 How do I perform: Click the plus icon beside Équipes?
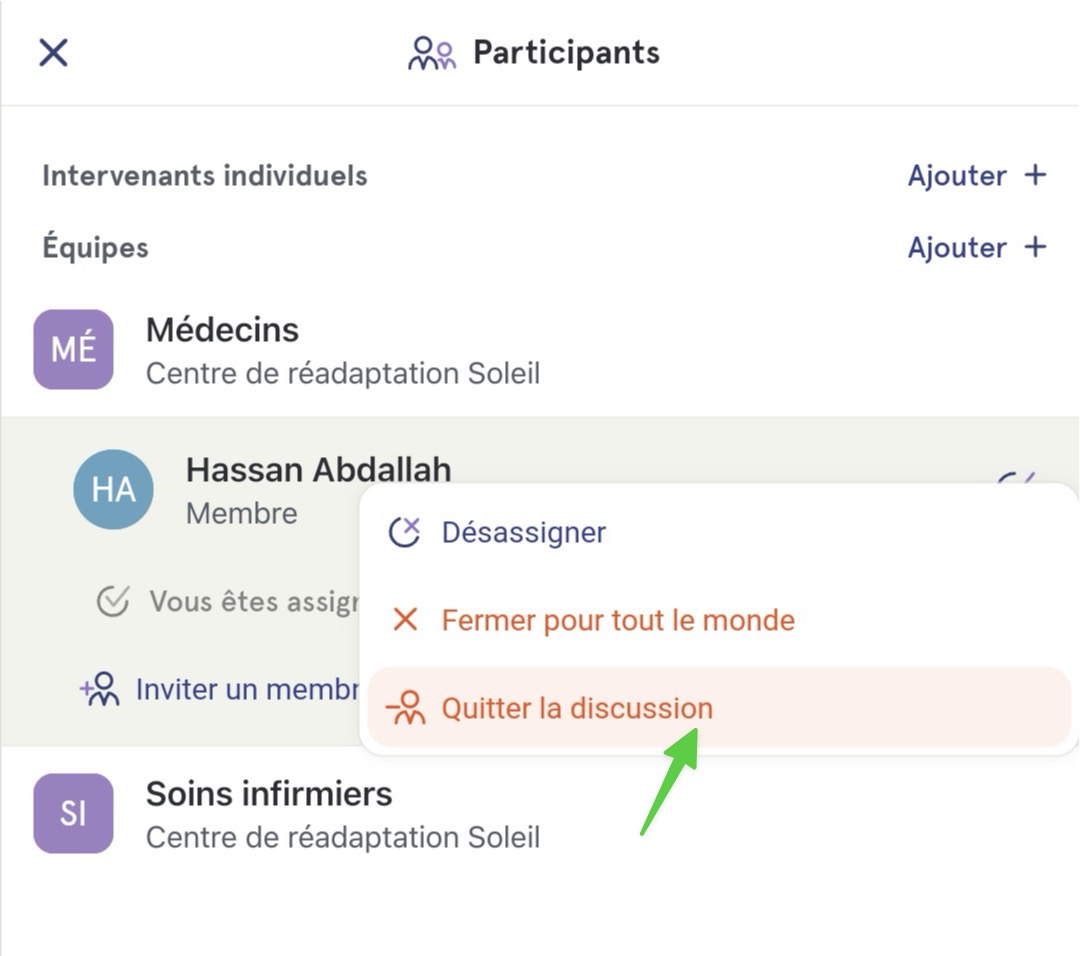[1035, 247]
